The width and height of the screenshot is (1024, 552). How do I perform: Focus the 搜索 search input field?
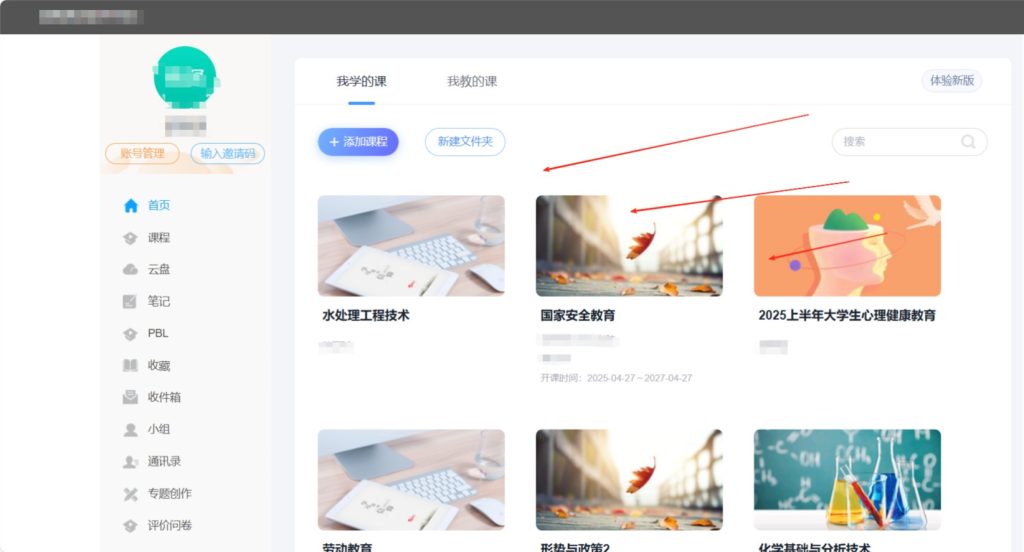click(895, 142)
